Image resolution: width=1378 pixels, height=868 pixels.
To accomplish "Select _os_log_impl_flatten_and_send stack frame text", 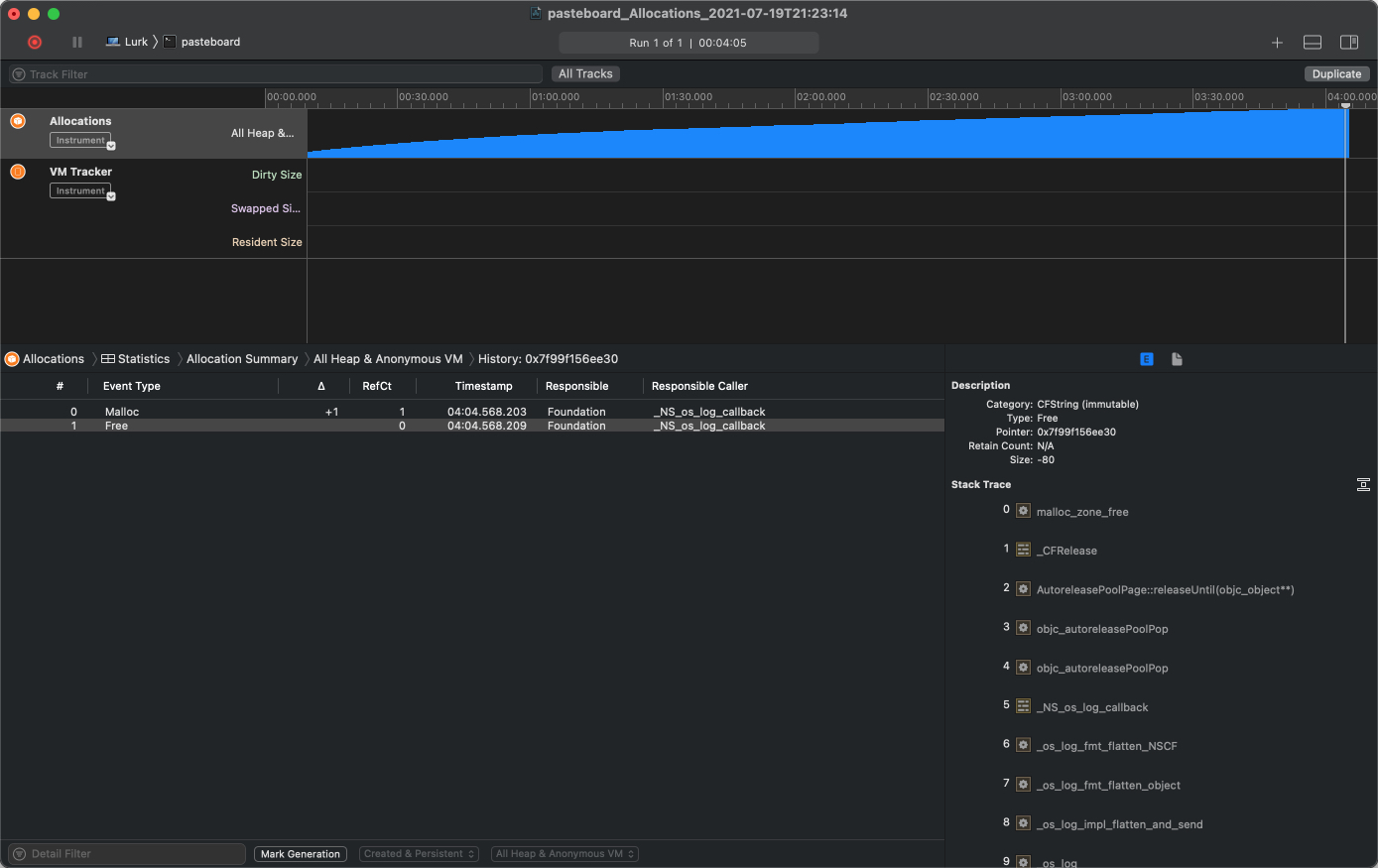I will point(1119,824).
